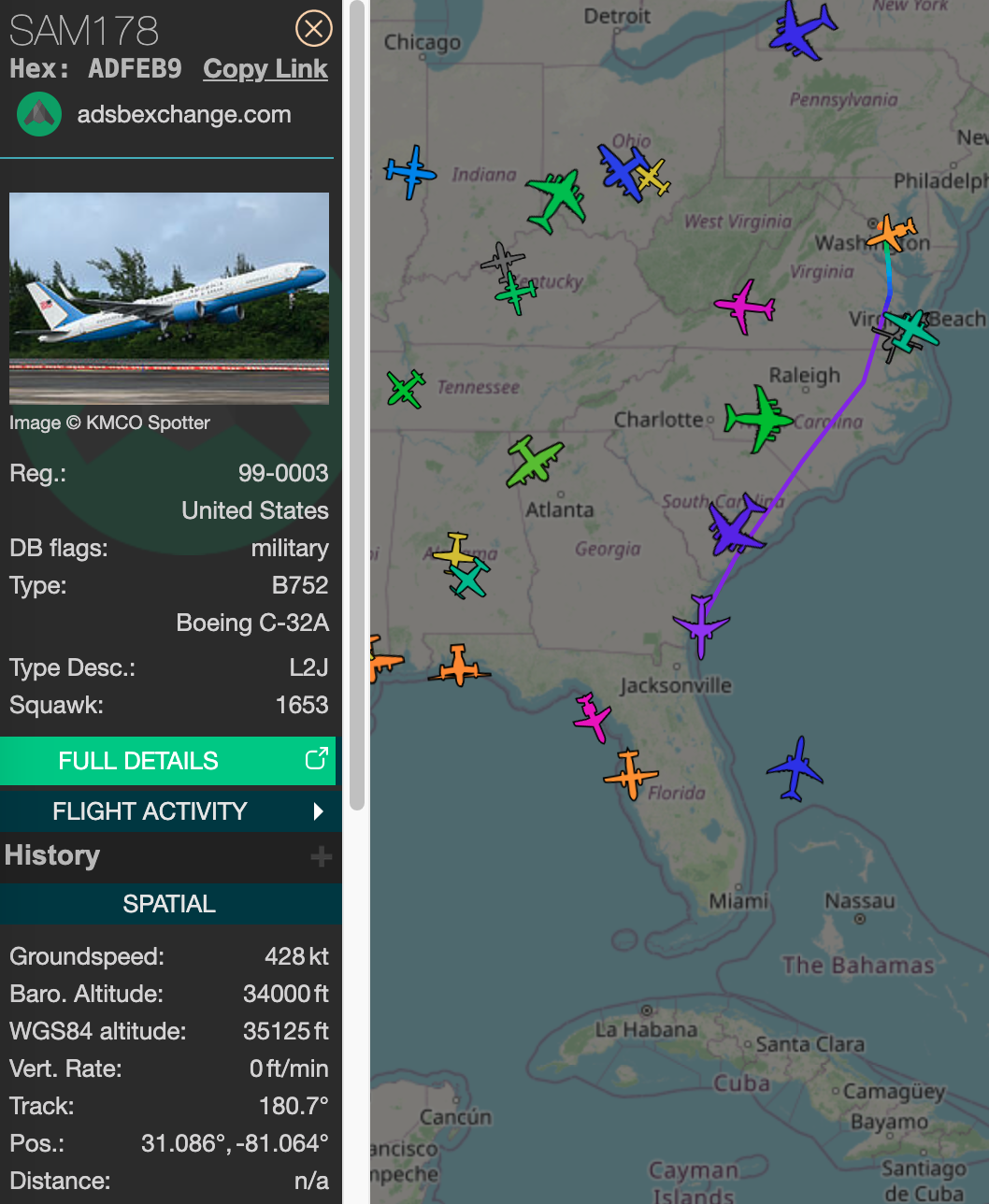Viewport: 989px width, 1204px height.
Task: Select the magenta plane over Virginia
Action: tap(745, 306)
